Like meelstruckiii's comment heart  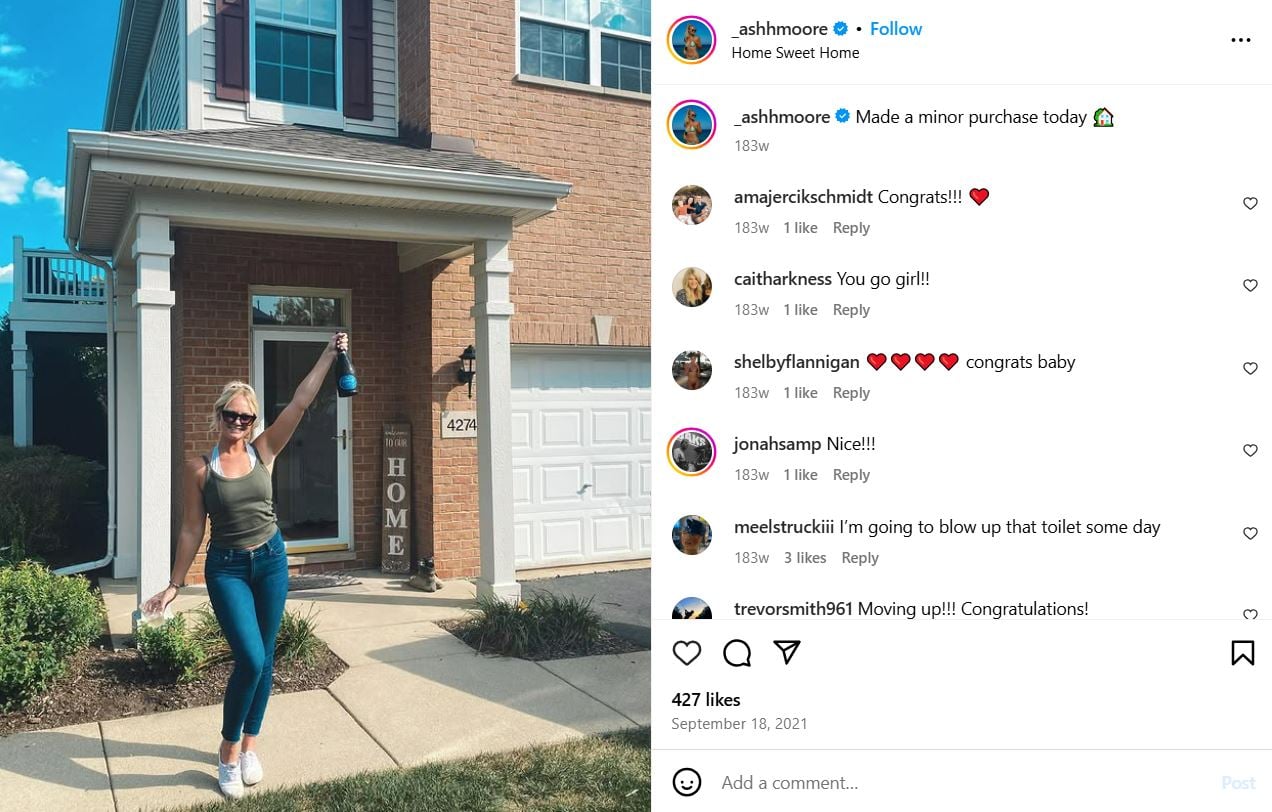click(1250, 534)
